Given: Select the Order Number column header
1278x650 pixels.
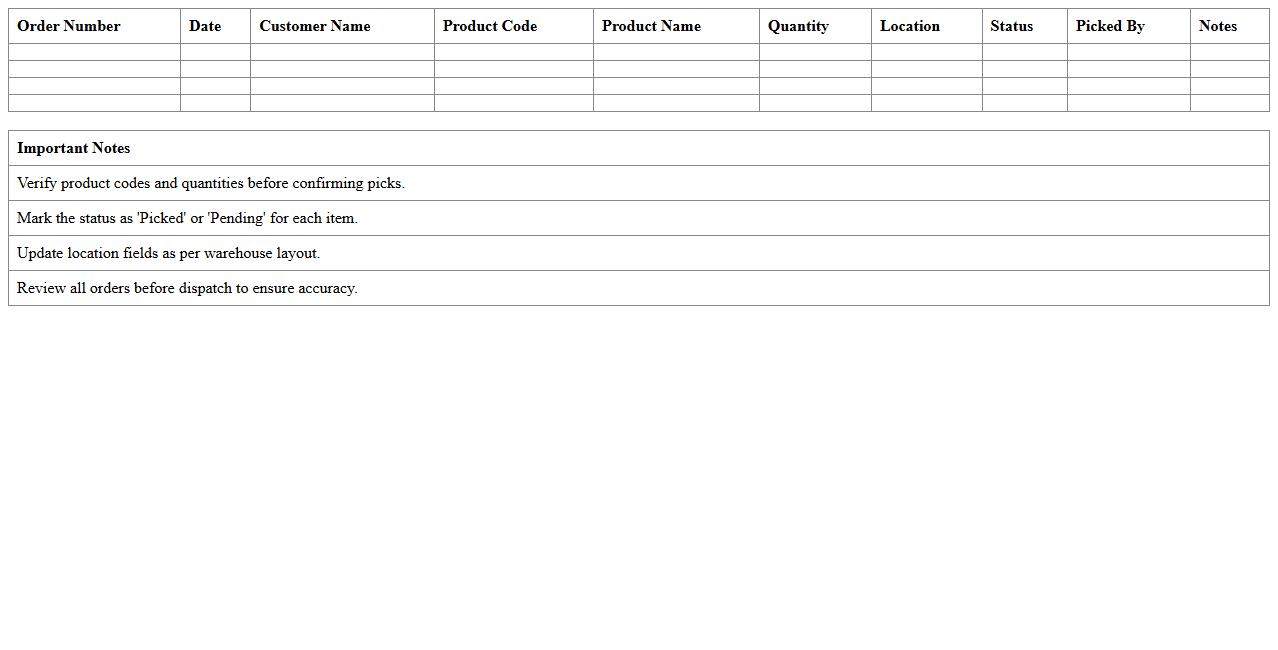Looking at the screenshot, I should (68, 26).
